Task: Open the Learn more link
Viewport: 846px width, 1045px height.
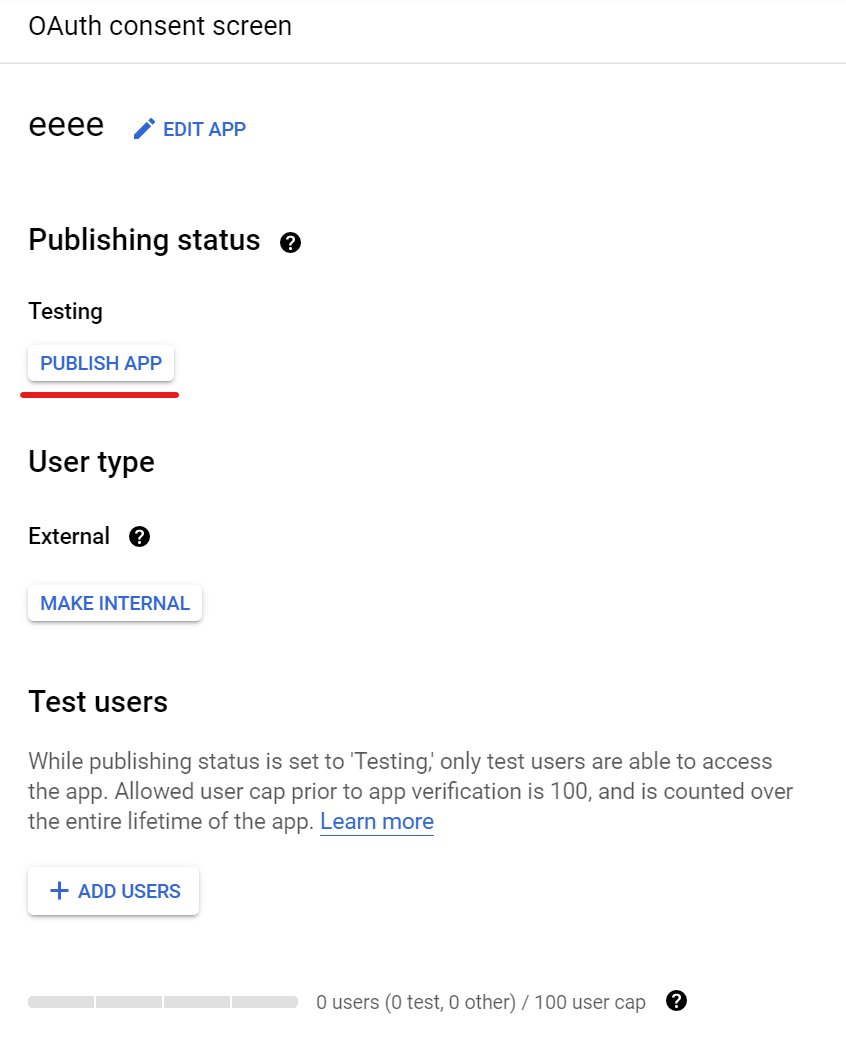Action: click(x=376, y=821)
